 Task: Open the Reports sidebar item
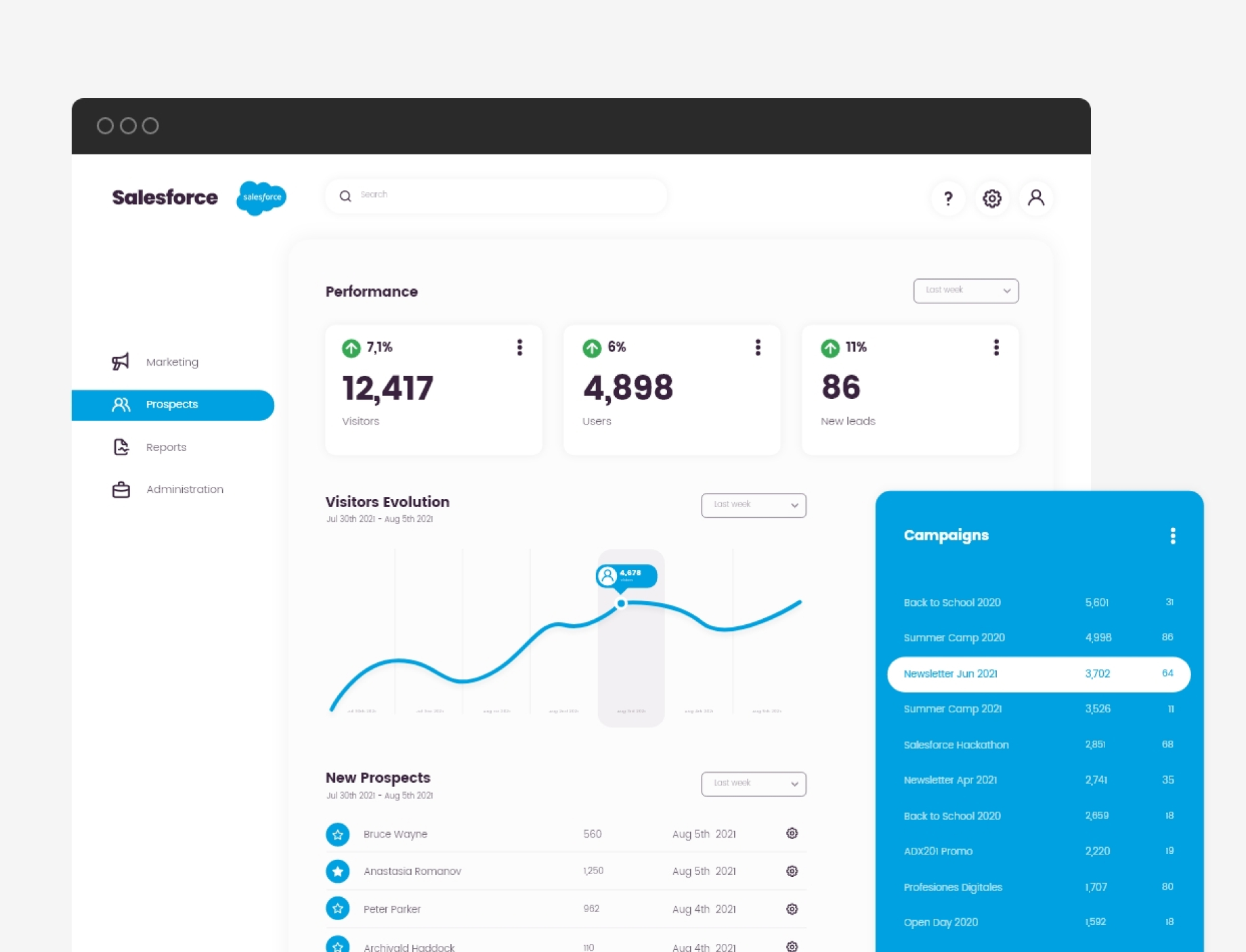(x=166, y=448)
